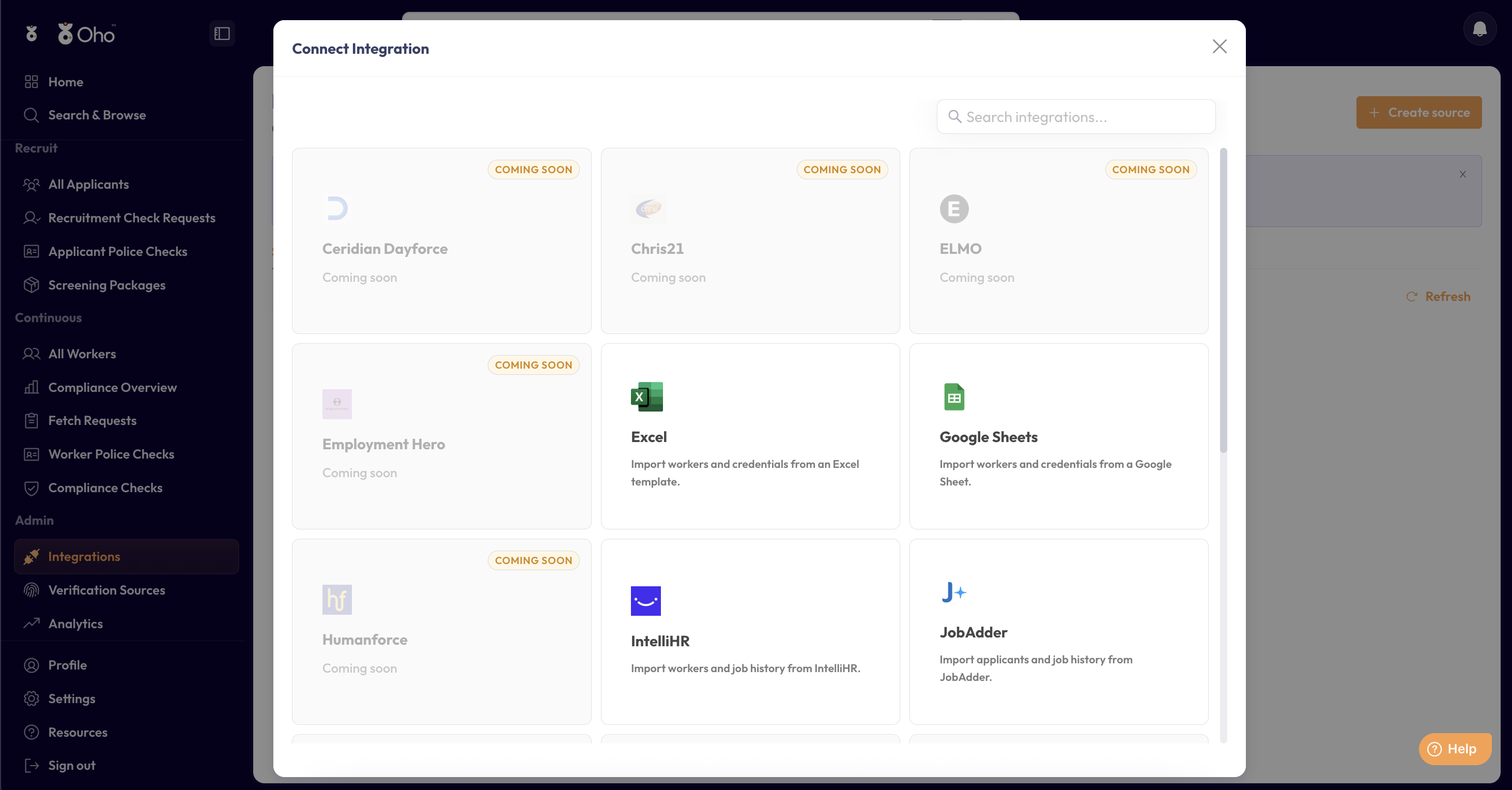1512x790 pixels.
Task: Click the Employment Hero logo
Action: coord(337,404)
